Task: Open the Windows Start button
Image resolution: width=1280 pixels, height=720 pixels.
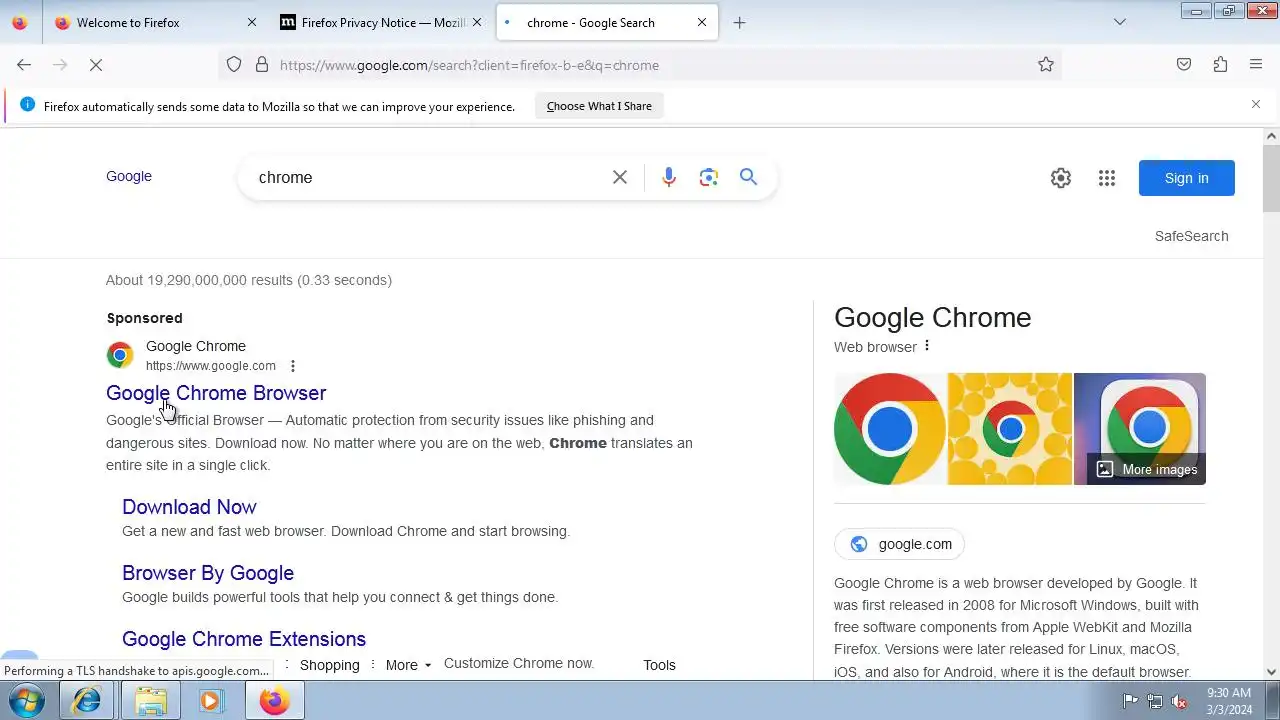Action: pyautogui.click(x=27, y=701)
